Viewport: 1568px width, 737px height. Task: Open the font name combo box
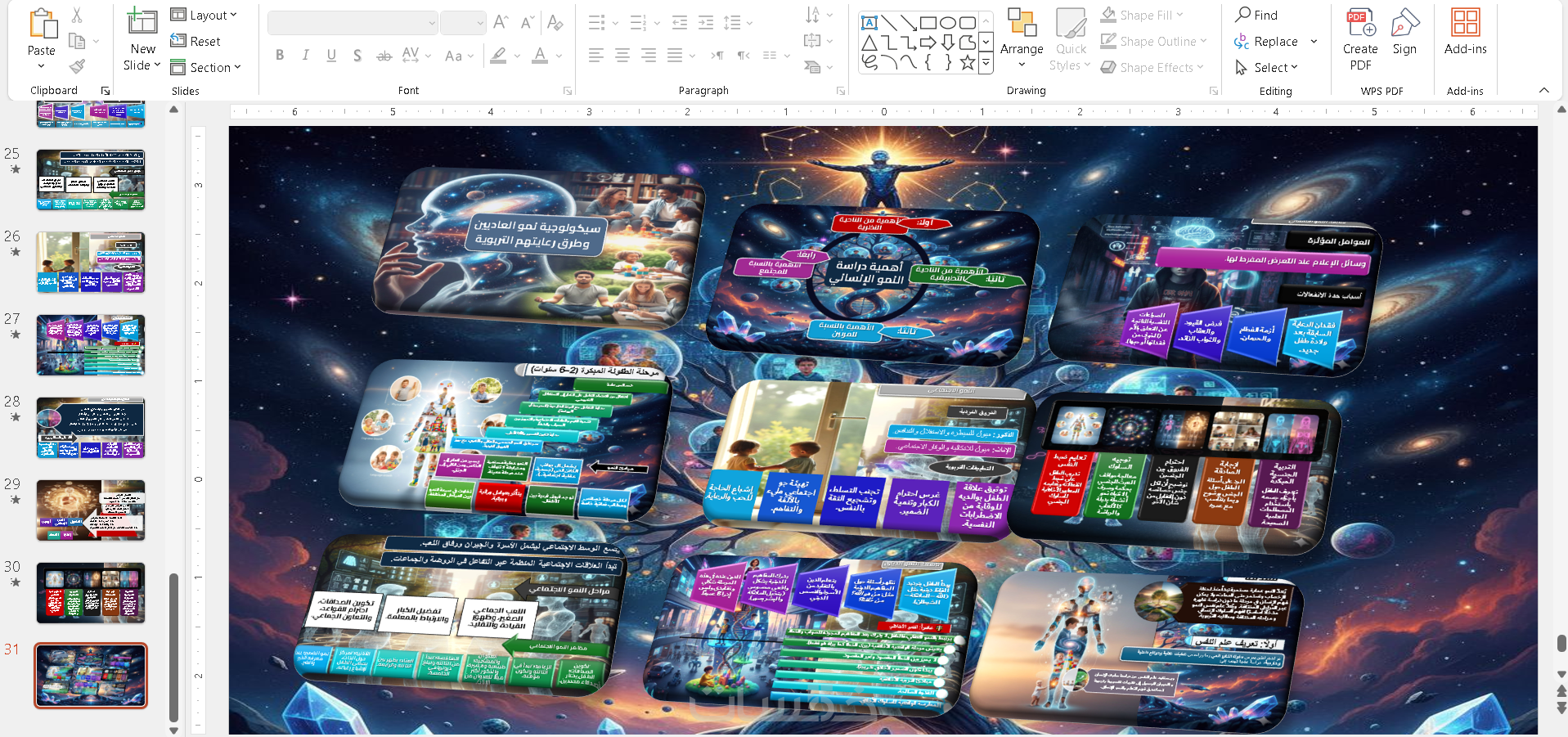353,23
